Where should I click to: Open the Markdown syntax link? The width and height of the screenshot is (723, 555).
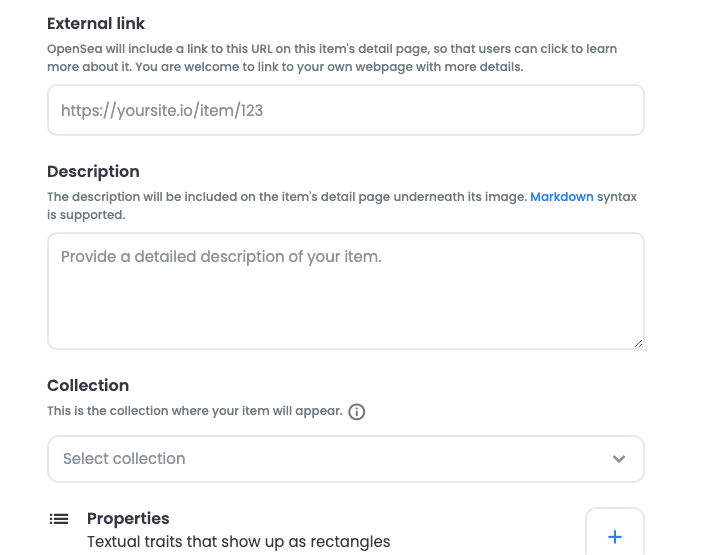[561, 197]
